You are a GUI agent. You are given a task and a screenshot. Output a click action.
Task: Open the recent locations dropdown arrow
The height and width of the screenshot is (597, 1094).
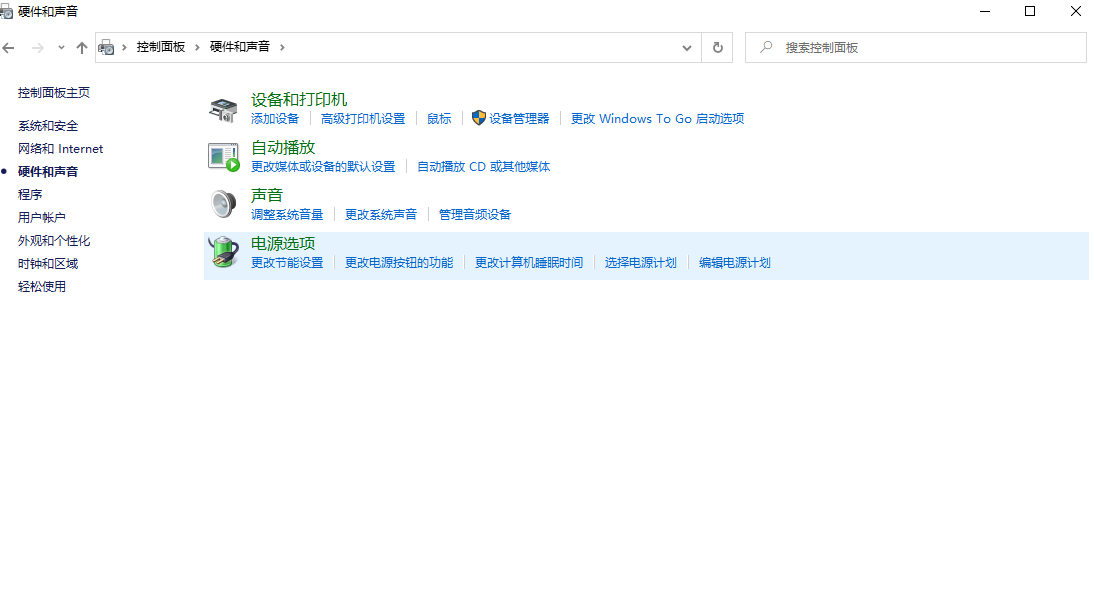coord(61,47)
